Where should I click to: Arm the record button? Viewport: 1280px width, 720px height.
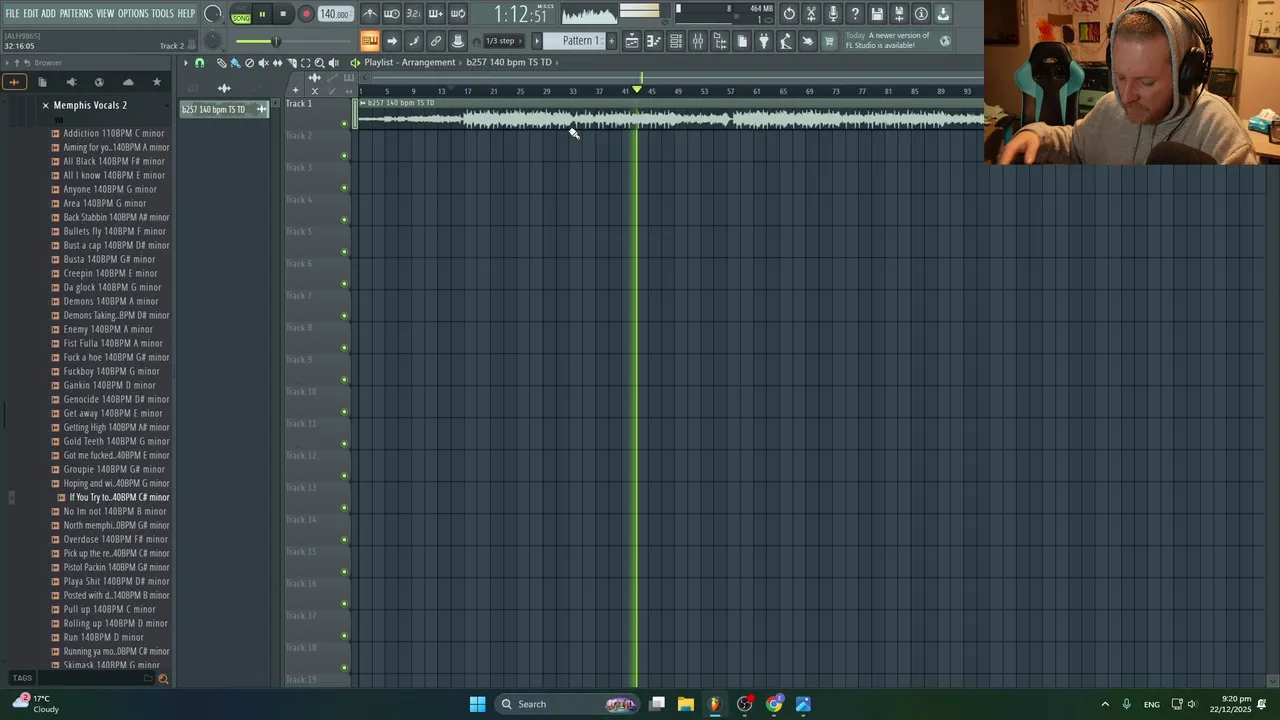306,14
